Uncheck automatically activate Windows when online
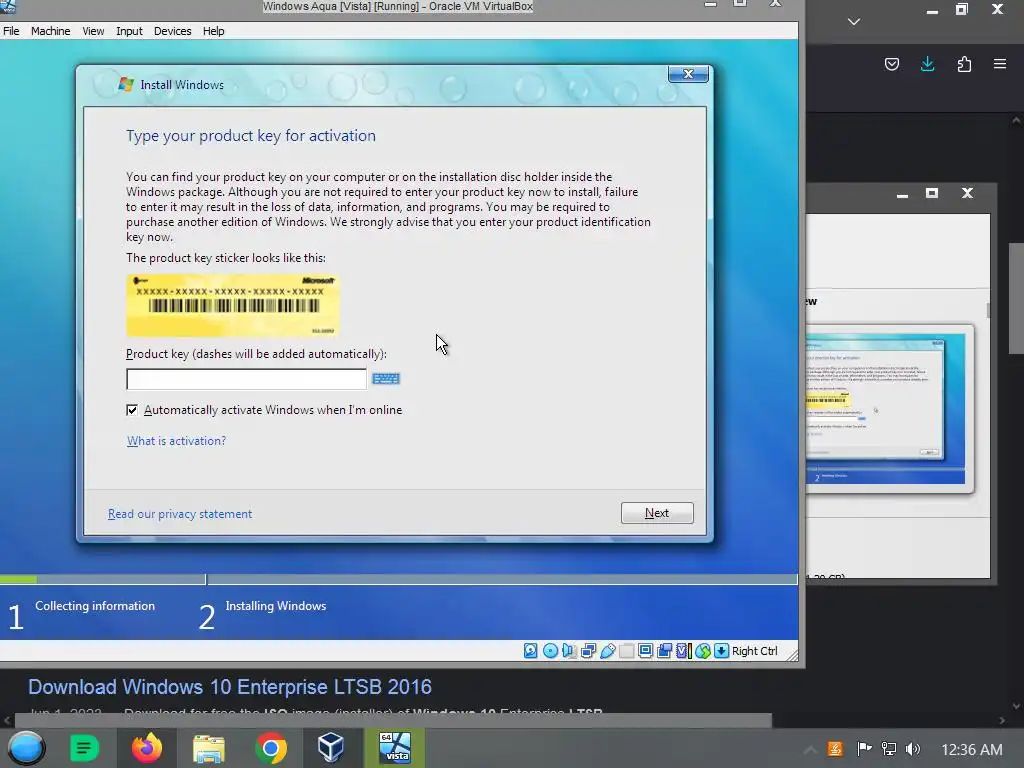This screenshot has height=768, width=1024. (132, 410)
